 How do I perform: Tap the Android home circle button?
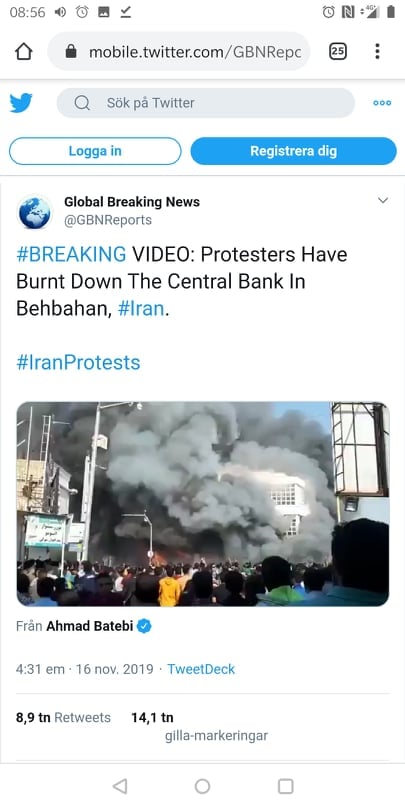pyautogui.click(x=202, y=786)
